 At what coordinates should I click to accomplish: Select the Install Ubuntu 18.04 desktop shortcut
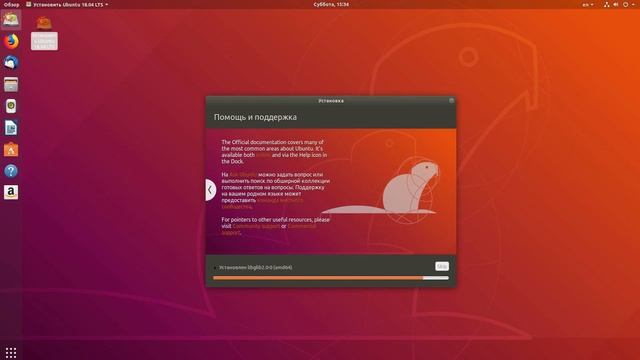point(44,33)
